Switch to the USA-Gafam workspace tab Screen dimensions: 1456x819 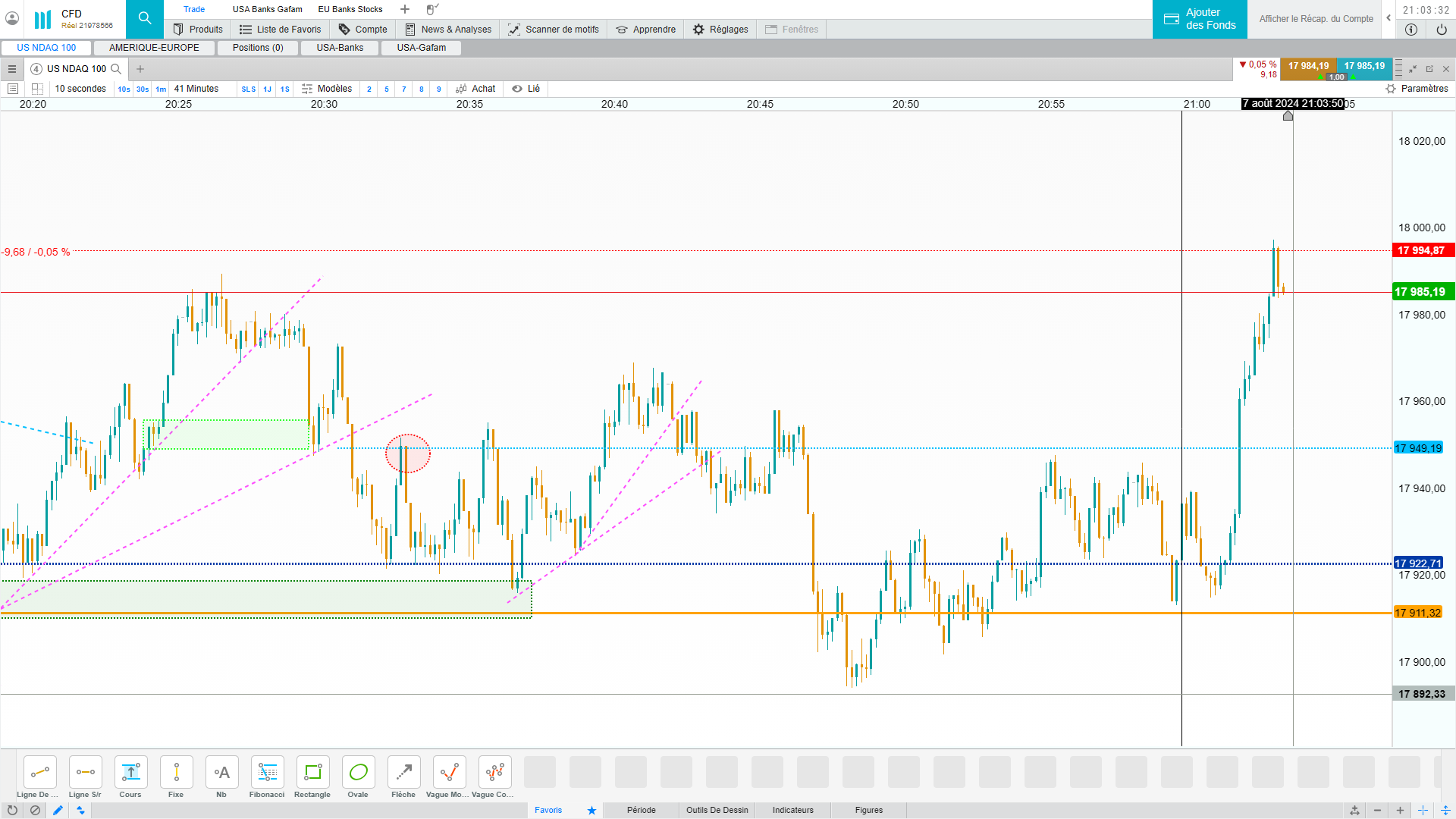422,48
